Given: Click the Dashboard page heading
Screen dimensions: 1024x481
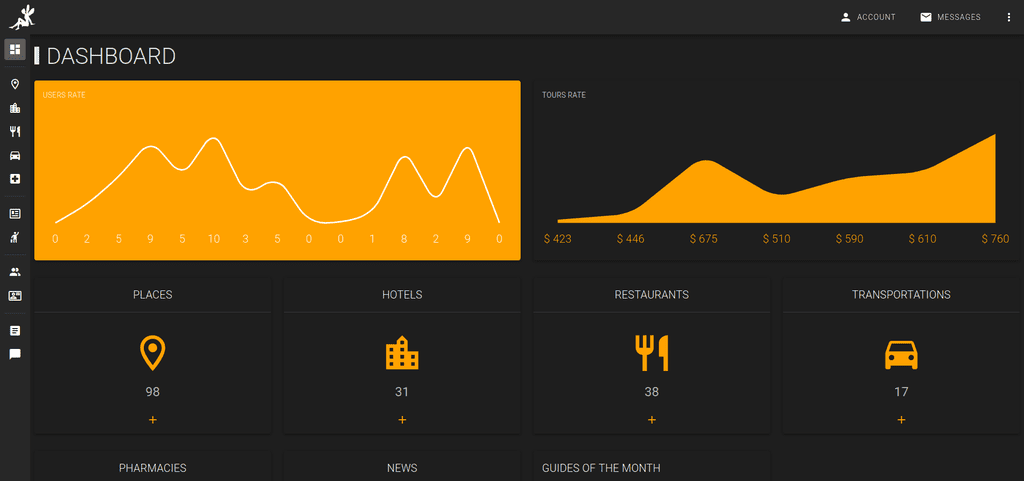Looking at the screenshot, I should [x=111, y=56].
